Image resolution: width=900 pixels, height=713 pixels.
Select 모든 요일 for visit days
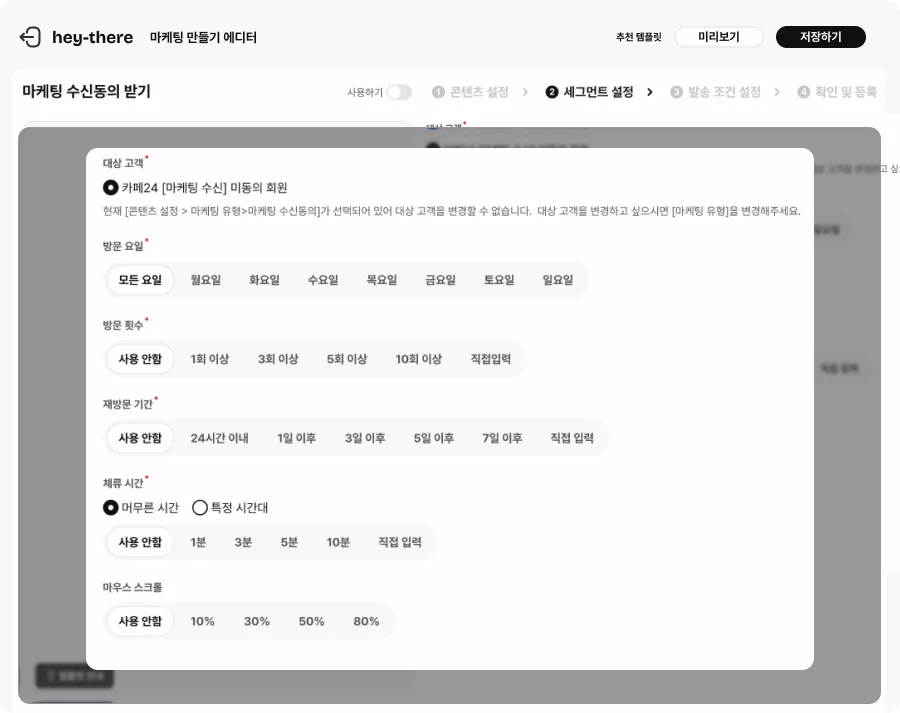[x=139, y=280]
